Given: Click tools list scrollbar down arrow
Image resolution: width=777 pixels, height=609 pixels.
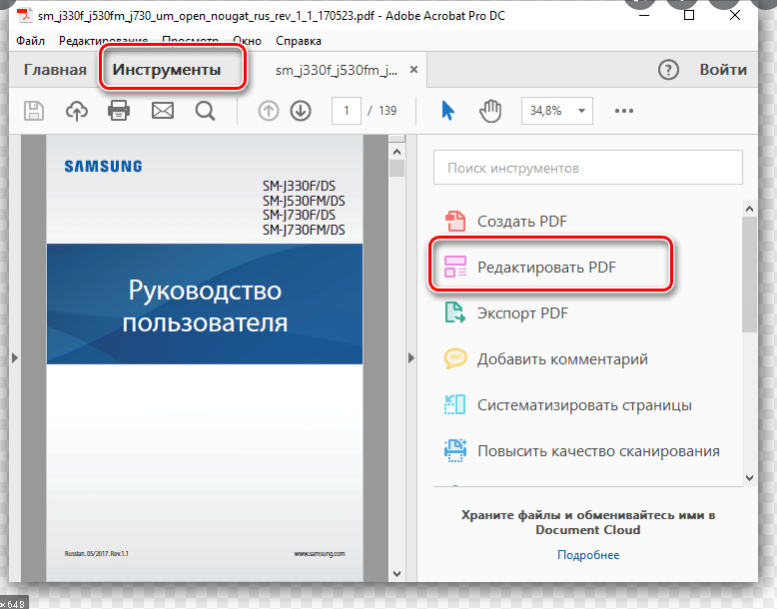Looking at the screenshot, I should click(749, 478).
